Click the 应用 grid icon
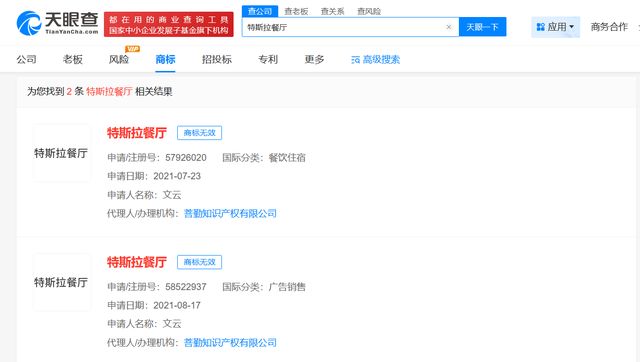This screenshot has height=362, width=640. click(540, 27)
